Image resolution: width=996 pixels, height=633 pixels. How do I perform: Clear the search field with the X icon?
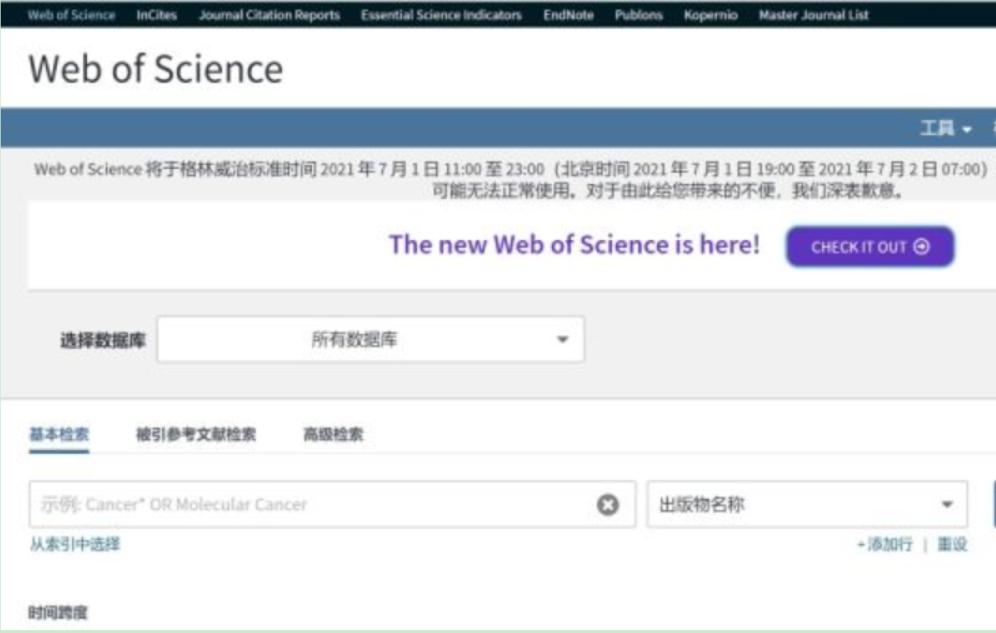tap(607, 505)
